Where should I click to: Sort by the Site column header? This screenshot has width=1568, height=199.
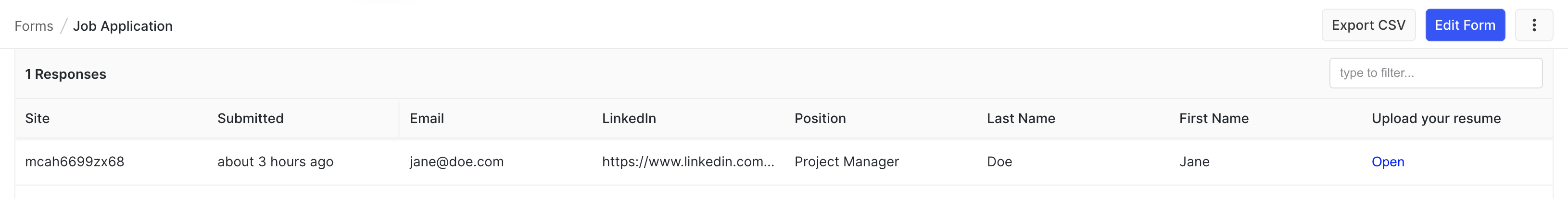click(37, 119)
